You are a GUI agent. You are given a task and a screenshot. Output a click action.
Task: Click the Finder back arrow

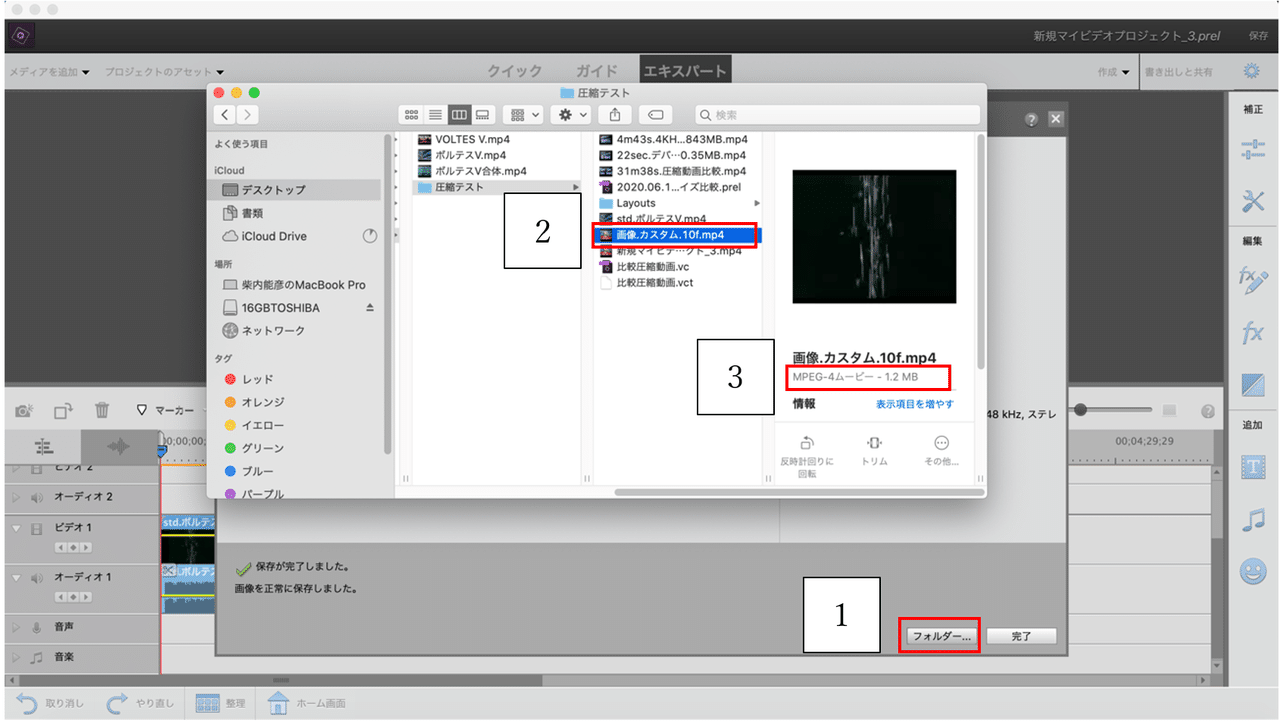pos(227,115)
